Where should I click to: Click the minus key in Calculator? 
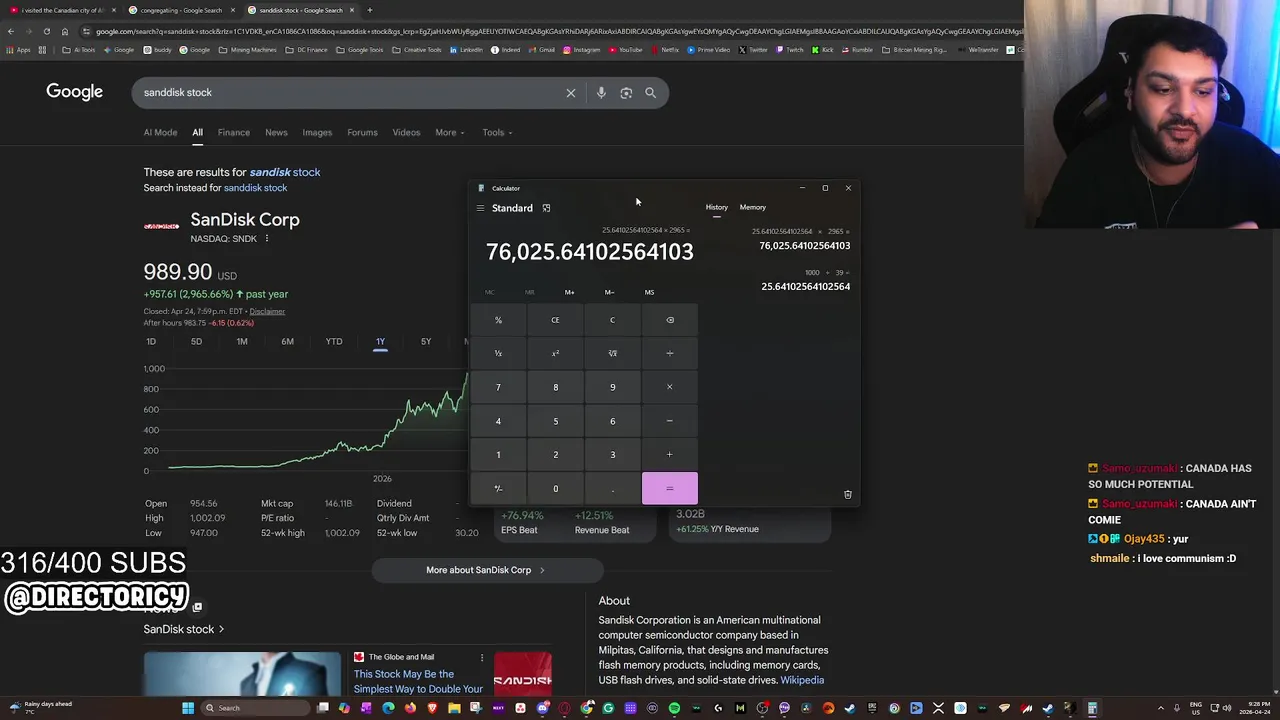(x=670, y=421)
